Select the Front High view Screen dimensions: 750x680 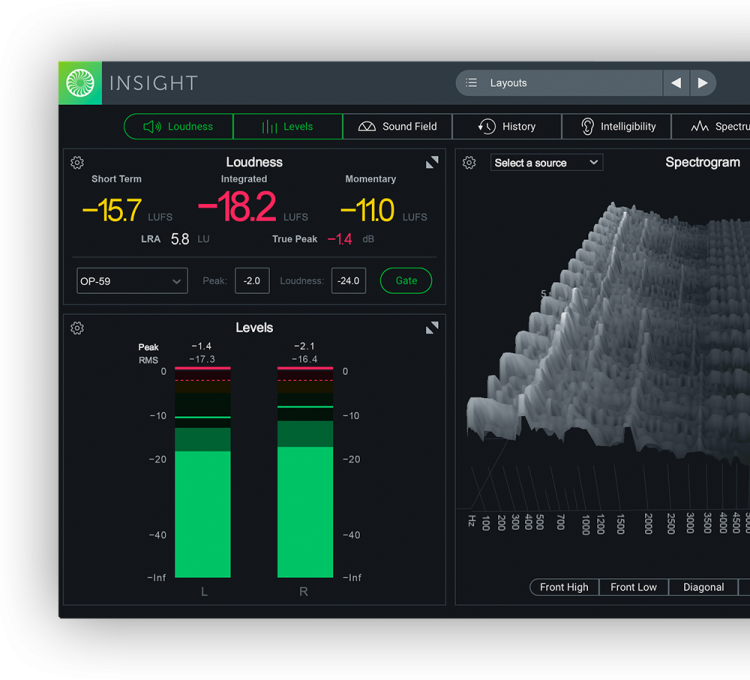[x=564, y=587]
